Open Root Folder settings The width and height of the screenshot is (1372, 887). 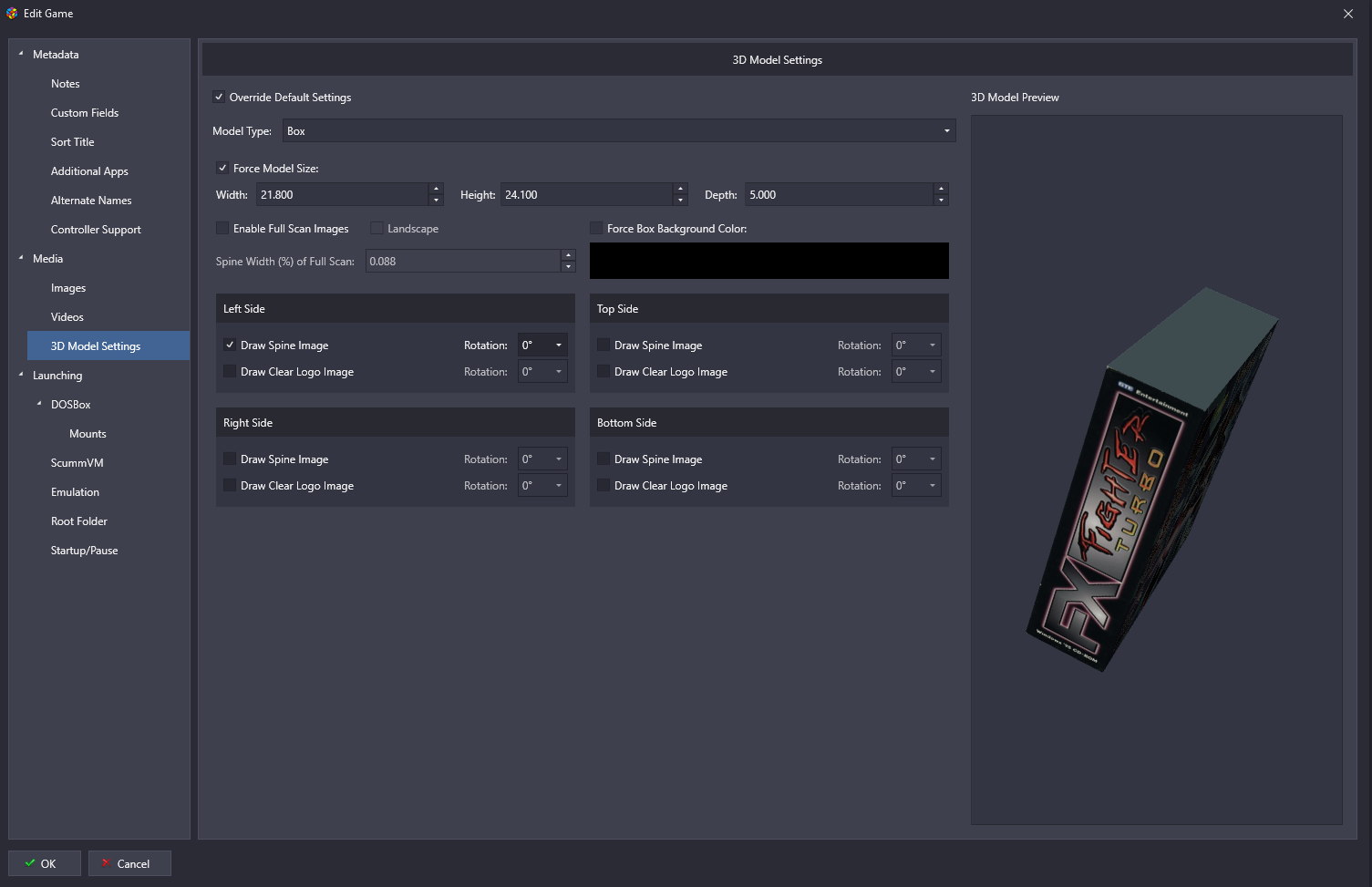pyautogui.click(x=79, y=521)
